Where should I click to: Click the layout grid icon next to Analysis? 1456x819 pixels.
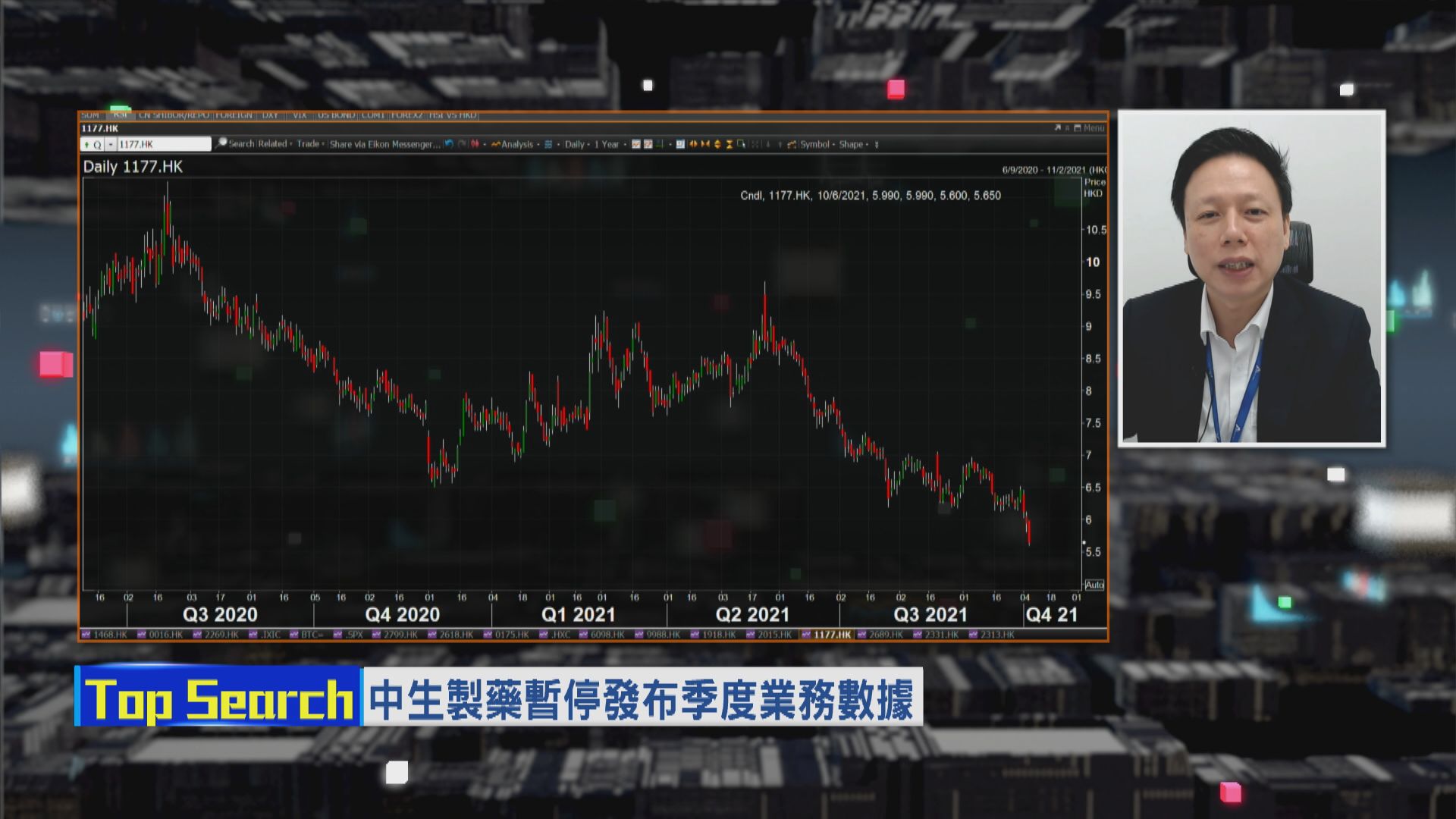click(548, 144)
